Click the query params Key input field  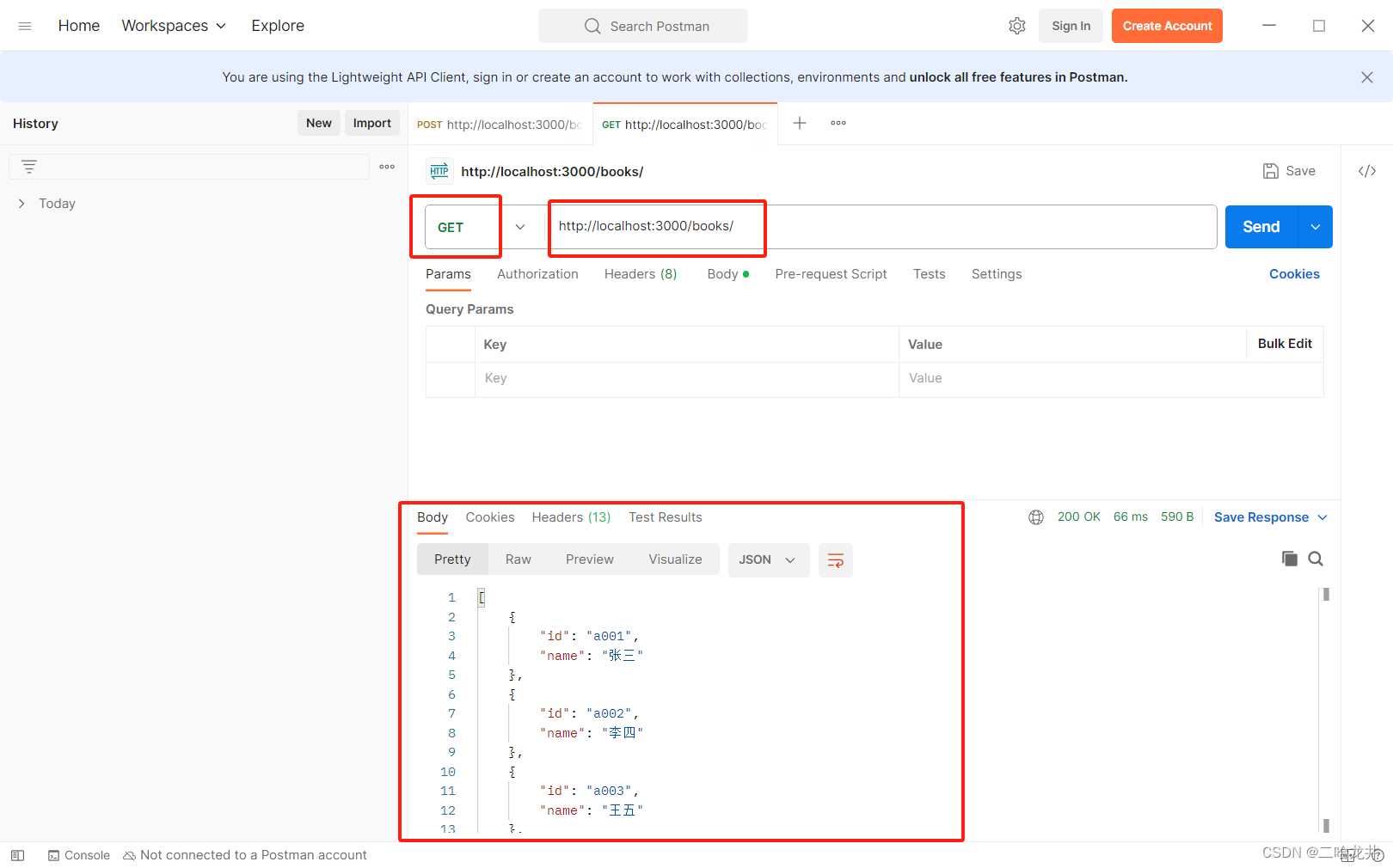pos(687,379)
